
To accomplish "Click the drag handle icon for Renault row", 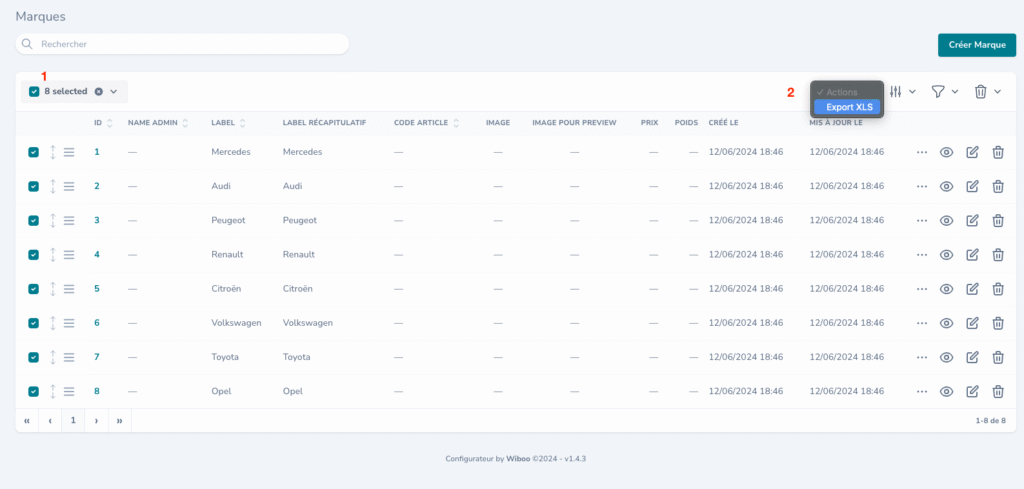I will [69, 254].
